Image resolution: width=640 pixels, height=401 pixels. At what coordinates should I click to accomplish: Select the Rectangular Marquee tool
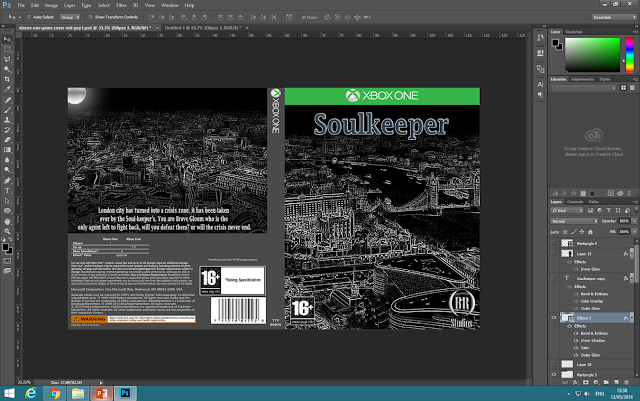[x=7, y=49]
